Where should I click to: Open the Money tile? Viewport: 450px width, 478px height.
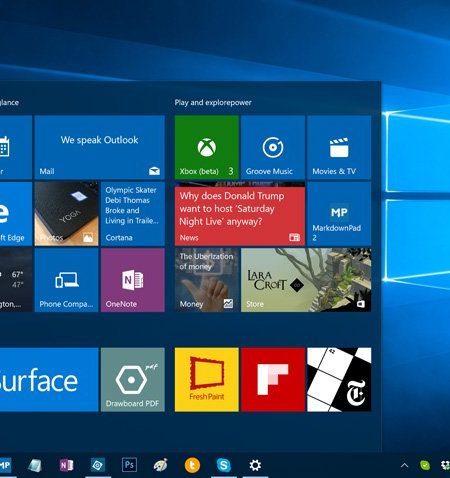(x=207, y=280)
